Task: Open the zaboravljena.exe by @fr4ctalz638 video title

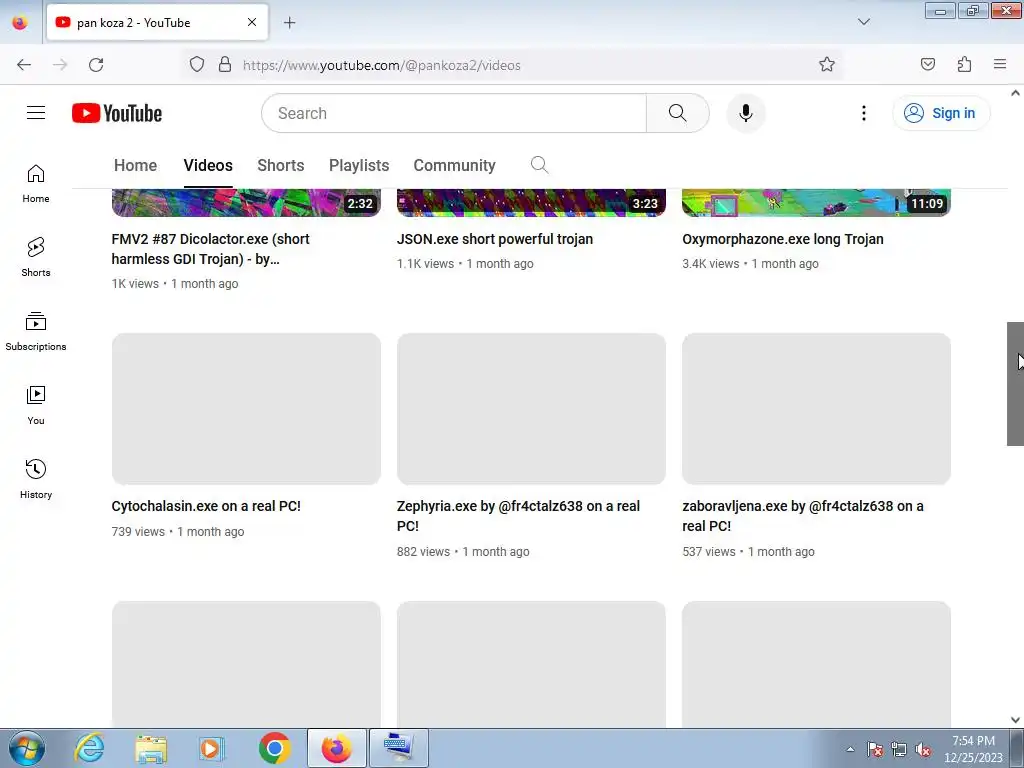Action: coord(803,516)
